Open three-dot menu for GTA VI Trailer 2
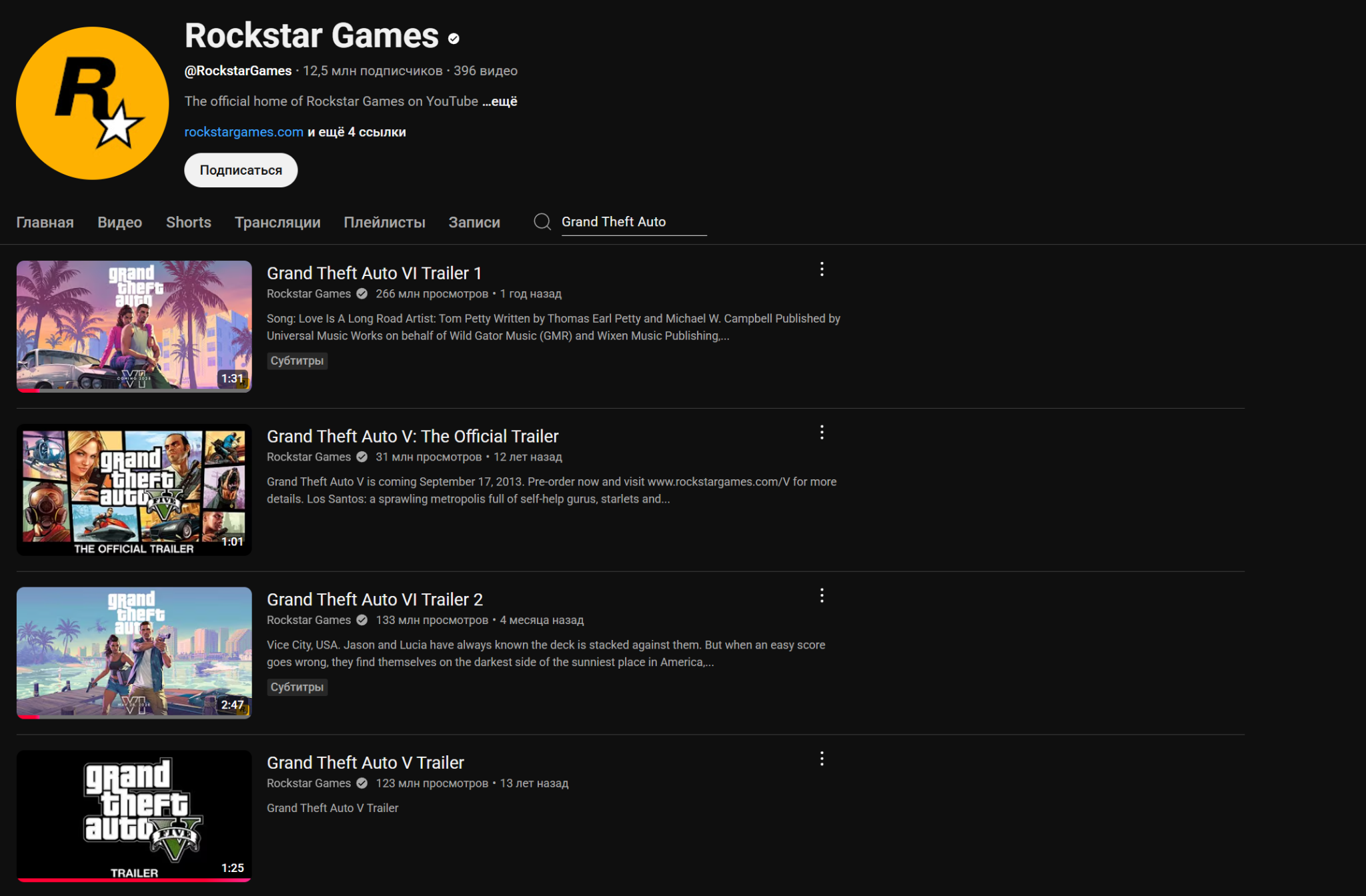 coord(822,595)
